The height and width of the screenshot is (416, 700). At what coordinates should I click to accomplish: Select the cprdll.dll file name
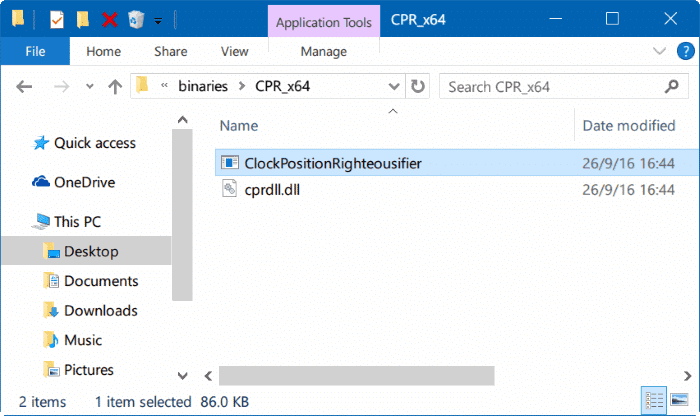point(272,190)
